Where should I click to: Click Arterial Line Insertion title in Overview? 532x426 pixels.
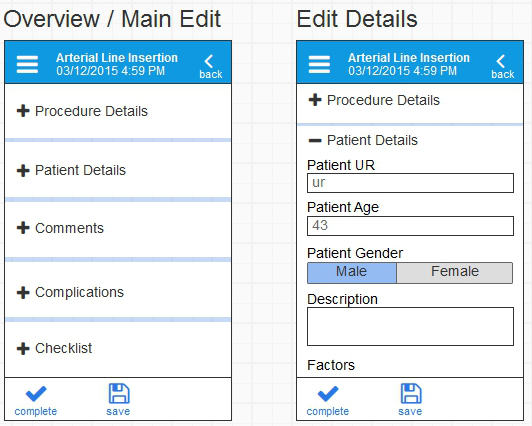[117, 58]
